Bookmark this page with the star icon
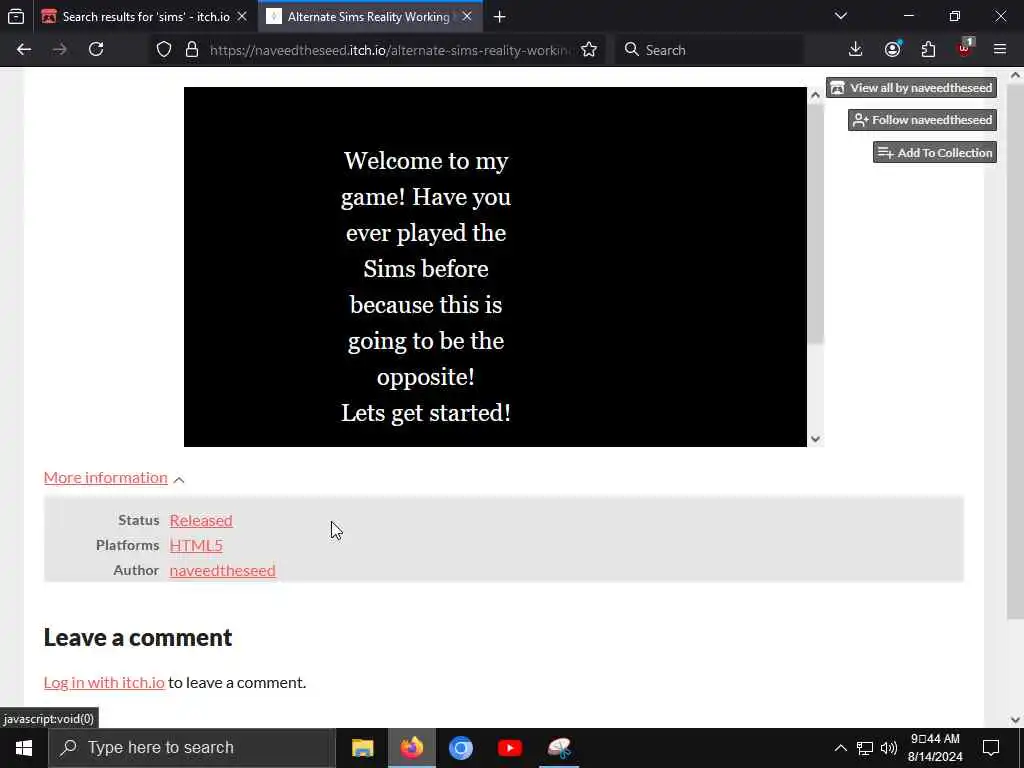The width and height of the screenshot is (1024, 768). [x=589, y=50]
